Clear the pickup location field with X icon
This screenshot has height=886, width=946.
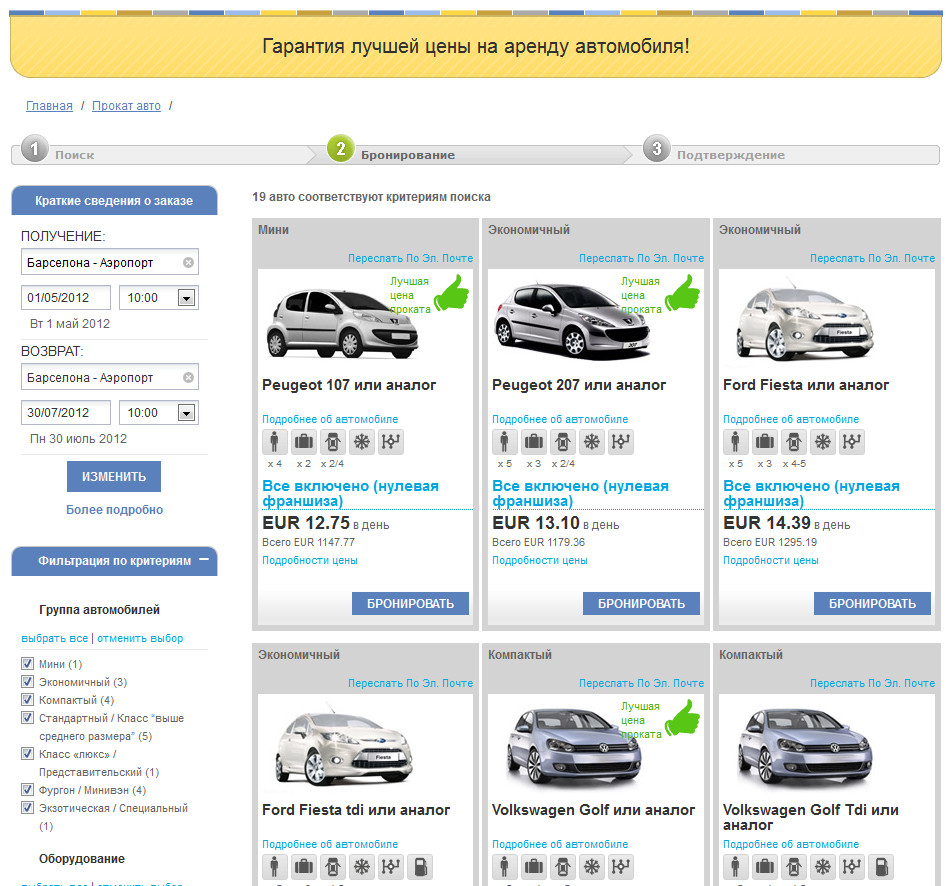point(188,263)
